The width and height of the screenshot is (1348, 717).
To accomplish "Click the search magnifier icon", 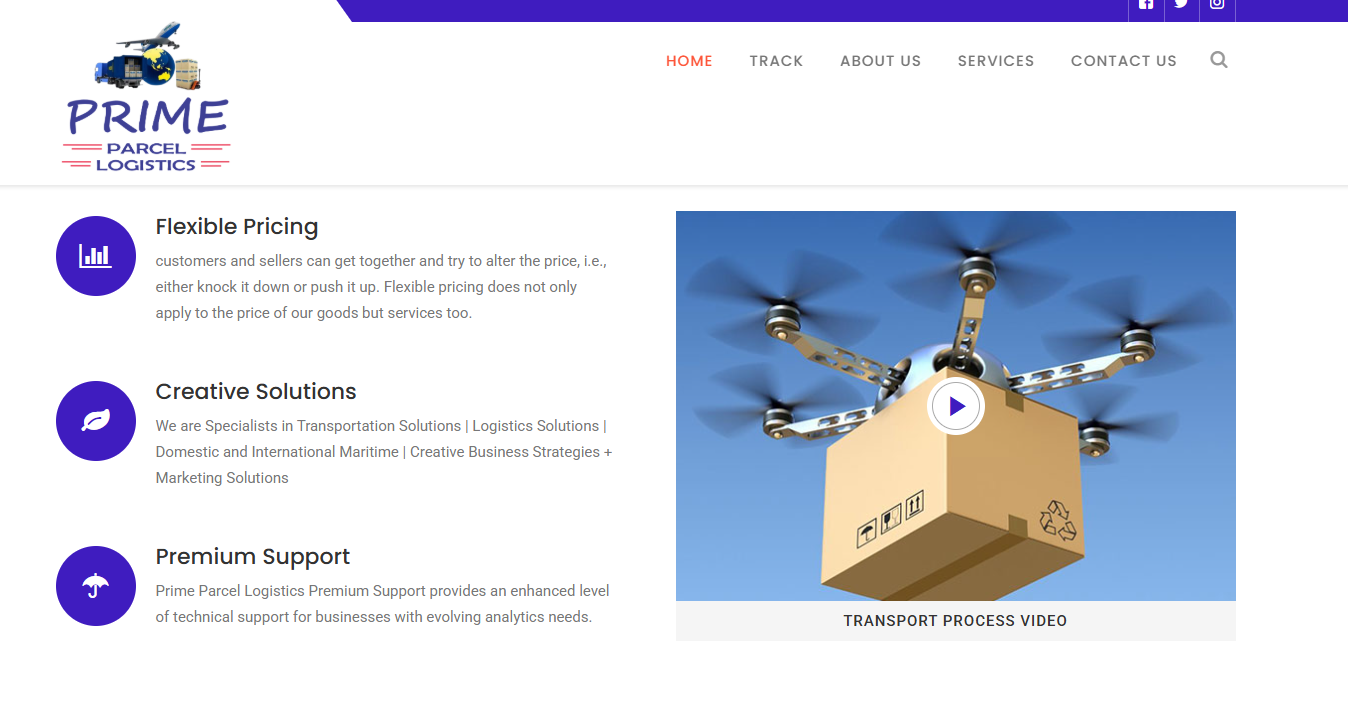I will [x=1218, y=60].
